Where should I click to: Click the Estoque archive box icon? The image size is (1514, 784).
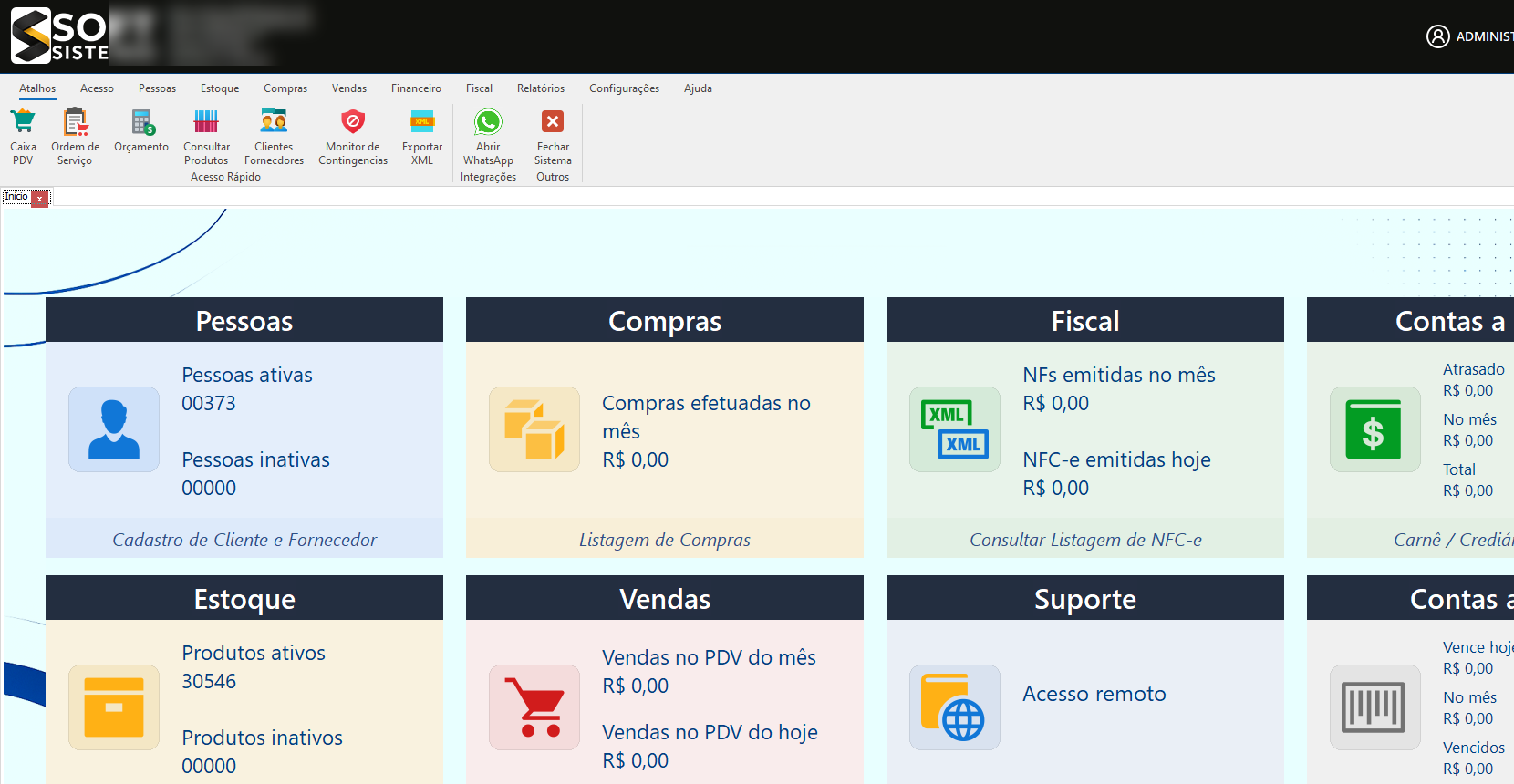(114, 707)
